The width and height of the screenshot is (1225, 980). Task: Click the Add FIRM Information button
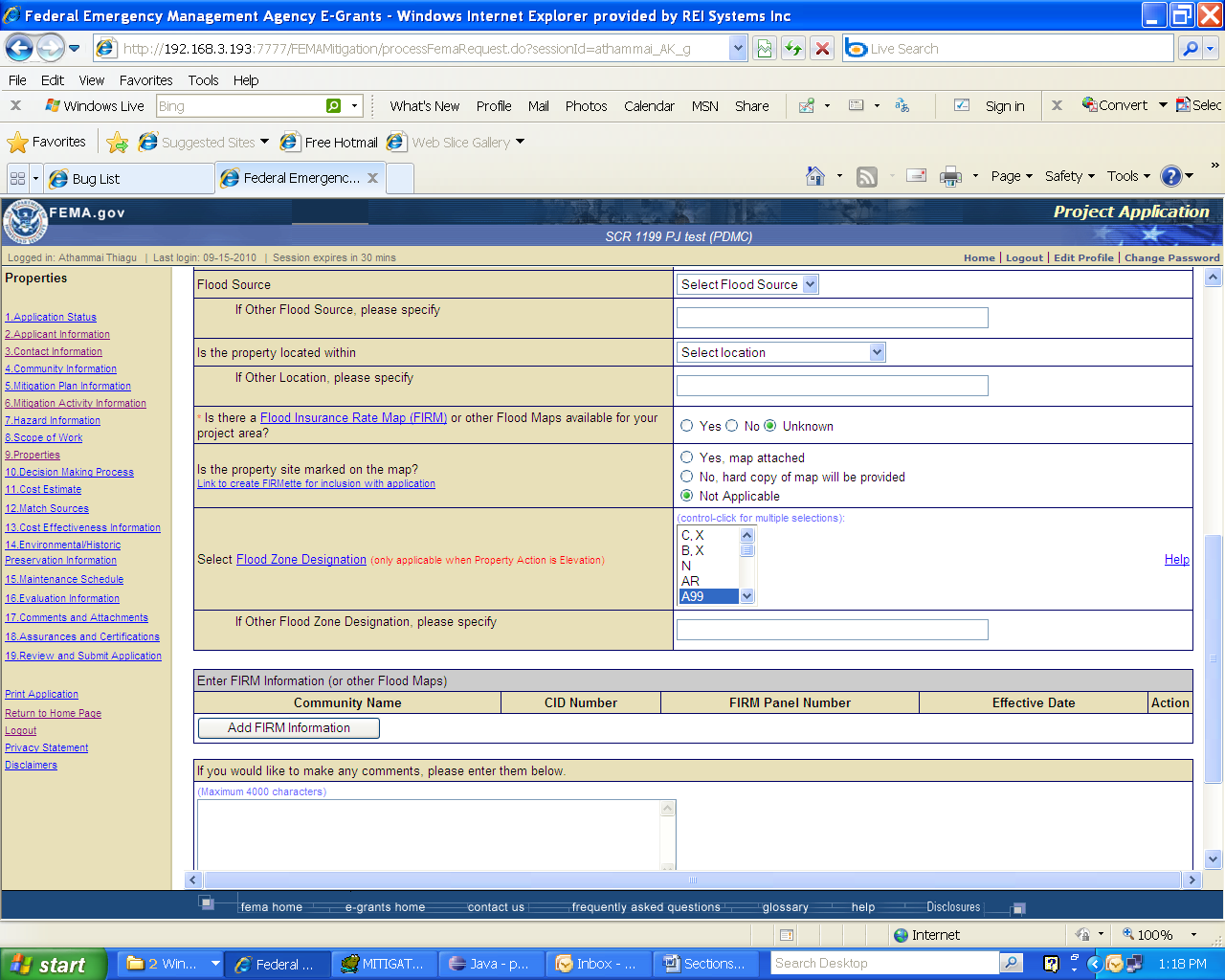289,728
